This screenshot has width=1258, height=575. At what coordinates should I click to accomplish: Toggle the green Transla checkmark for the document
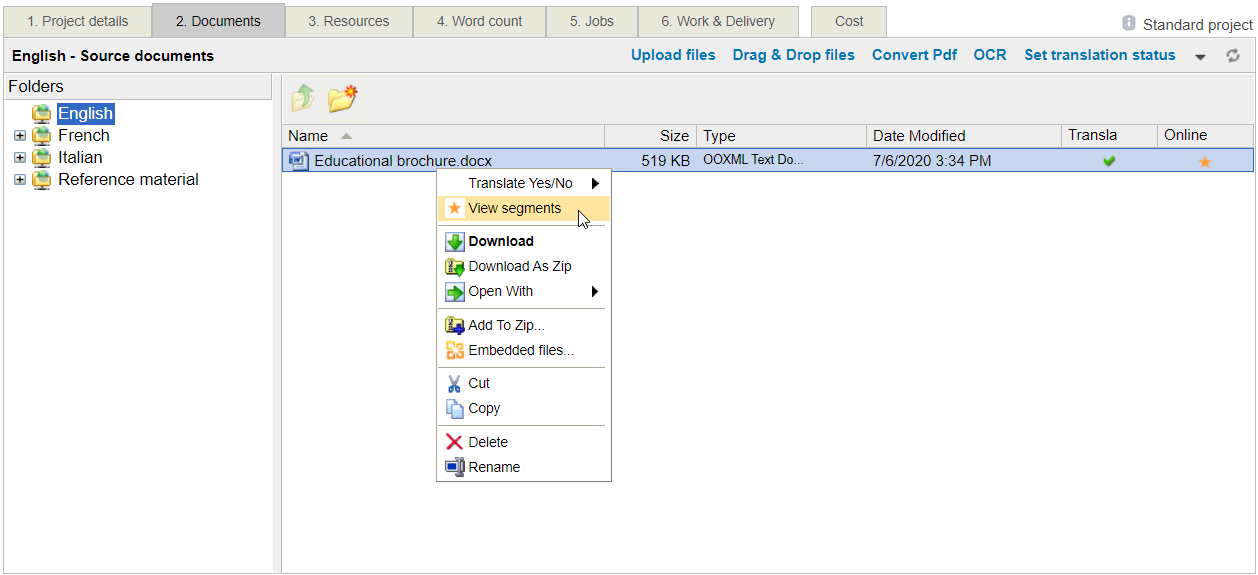[x=1109, y=161]
